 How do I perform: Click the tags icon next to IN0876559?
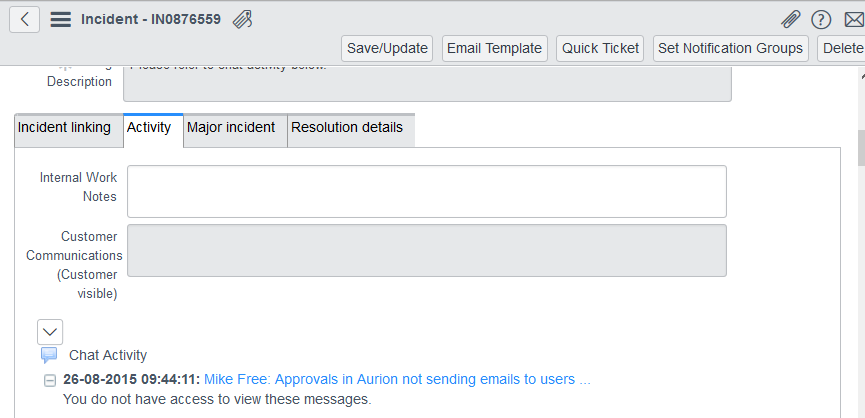pyautogui.click(x=242, y=20)
